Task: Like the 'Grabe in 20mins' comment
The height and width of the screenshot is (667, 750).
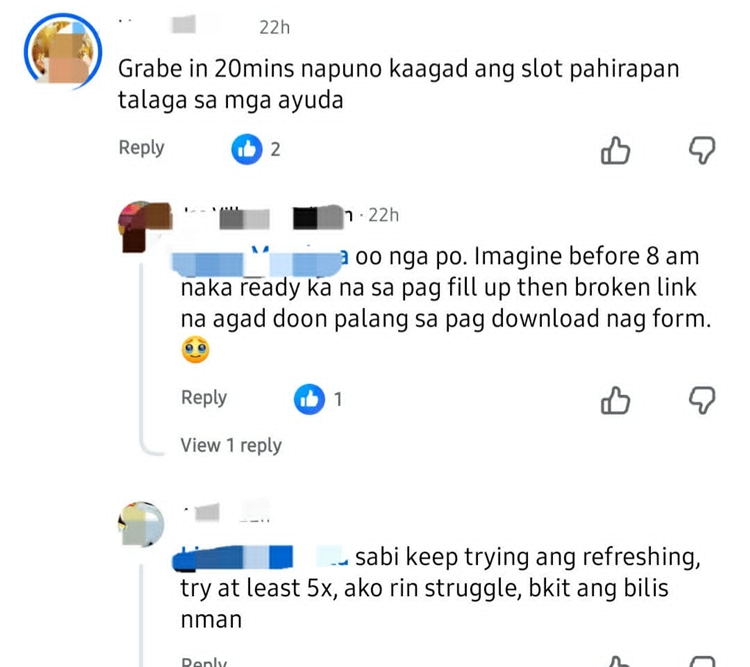Action: click(615, 151)
